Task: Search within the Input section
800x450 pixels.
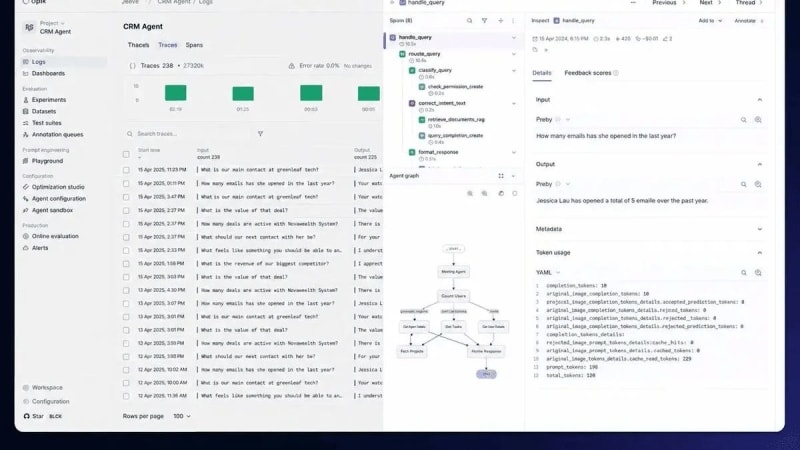Action: point(743,120)
